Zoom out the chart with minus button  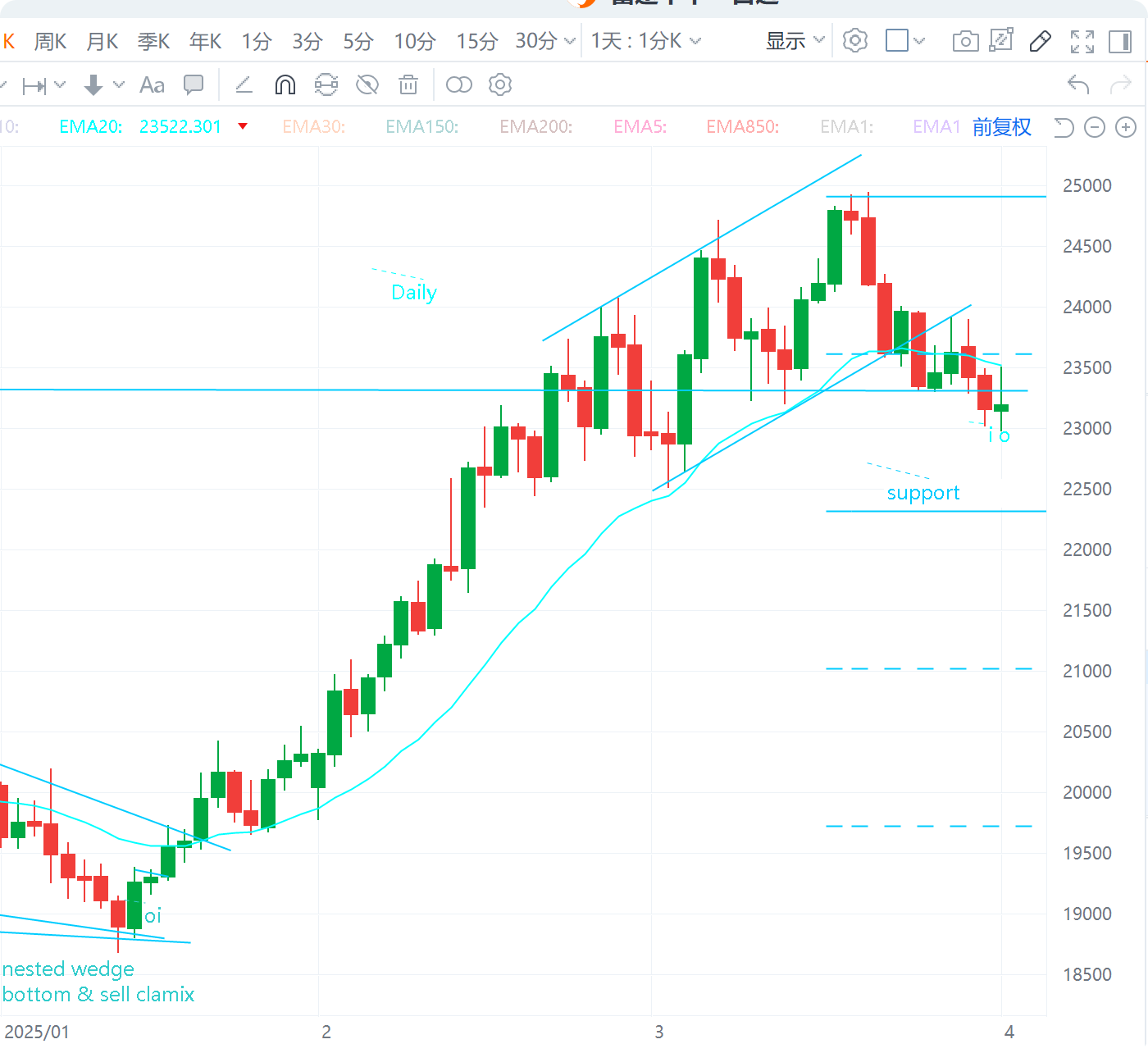point(1095,127)
